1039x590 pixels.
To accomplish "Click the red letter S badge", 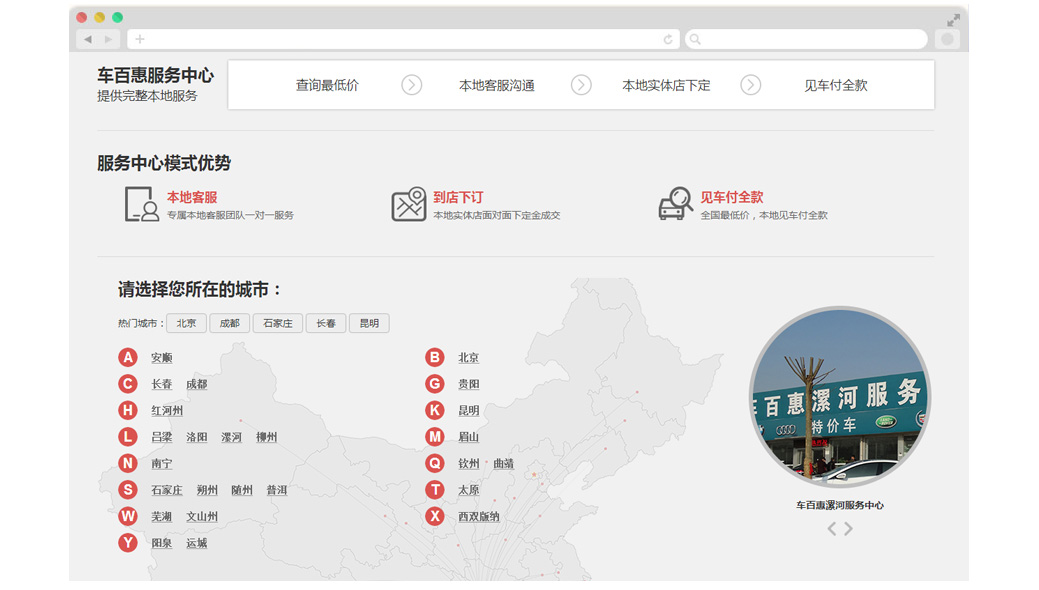I will (128, 490).
